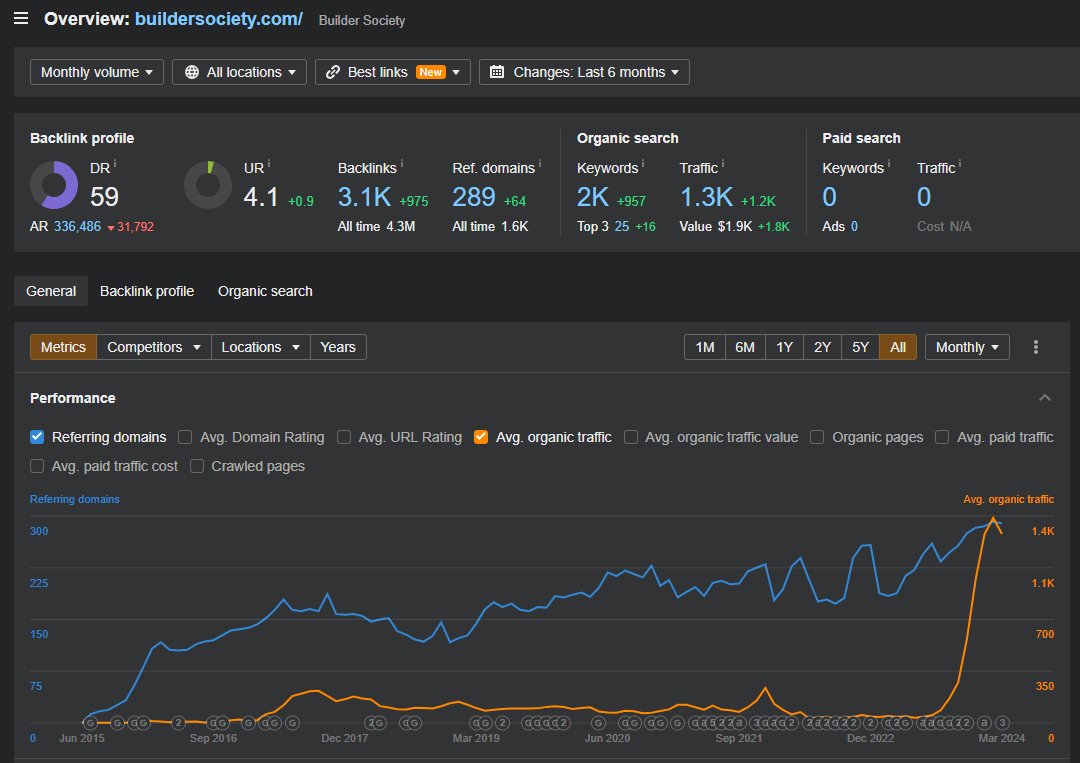
Task: Click the organic Traffic info icon
Action: (723, 164)
